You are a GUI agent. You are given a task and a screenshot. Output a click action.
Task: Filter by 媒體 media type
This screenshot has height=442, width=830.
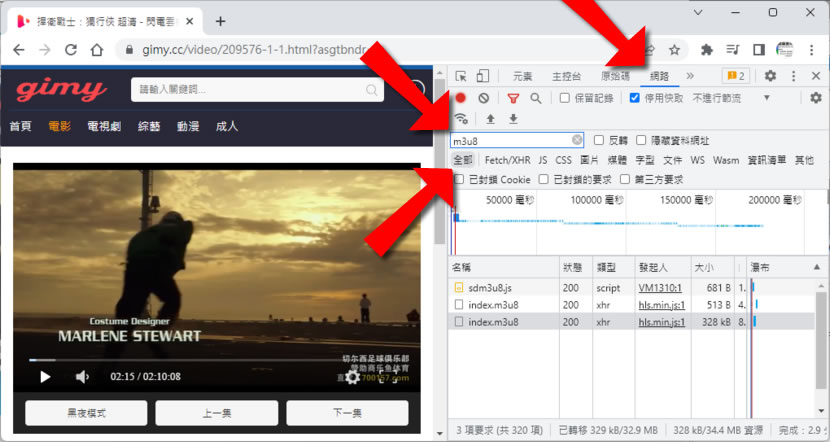point(617,160)
